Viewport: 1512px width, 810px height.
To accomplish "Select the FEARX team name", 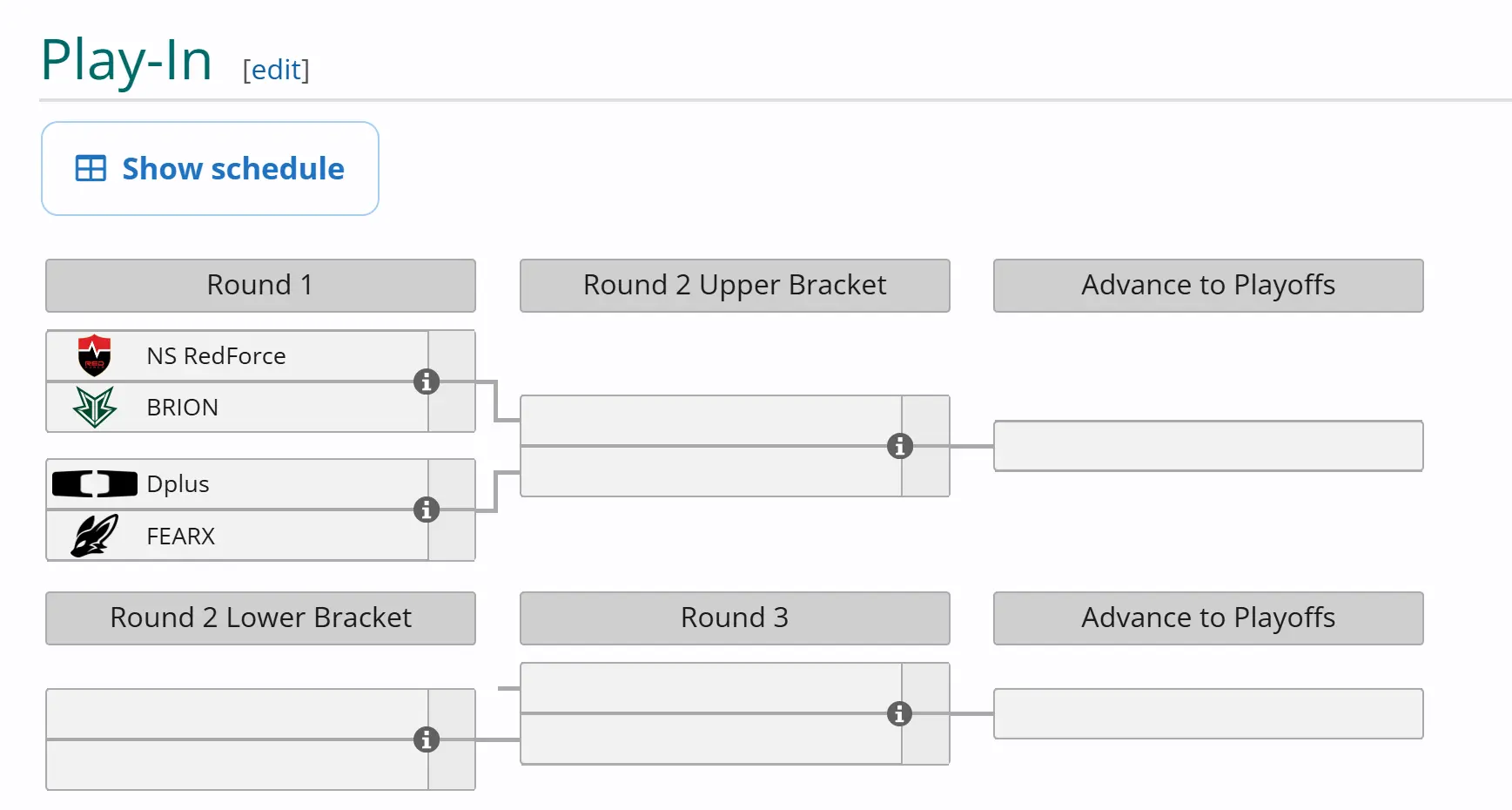I will [x=180, y=536].
